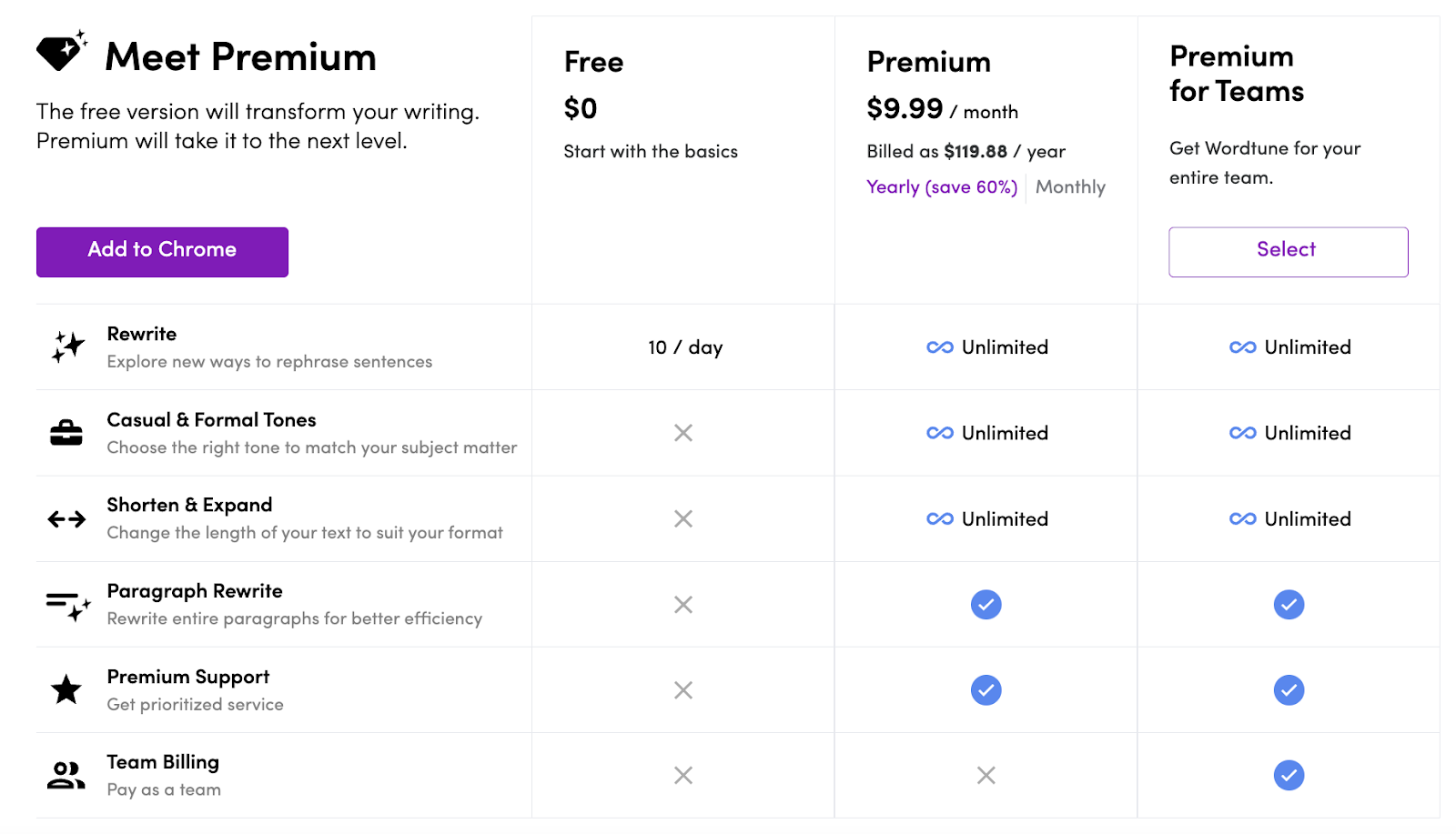The height and width of the screenshot is (834, 1456).
Task: Click Paragraph Rewrite checkmark under Premium
Action: click(x=986, y=605)
